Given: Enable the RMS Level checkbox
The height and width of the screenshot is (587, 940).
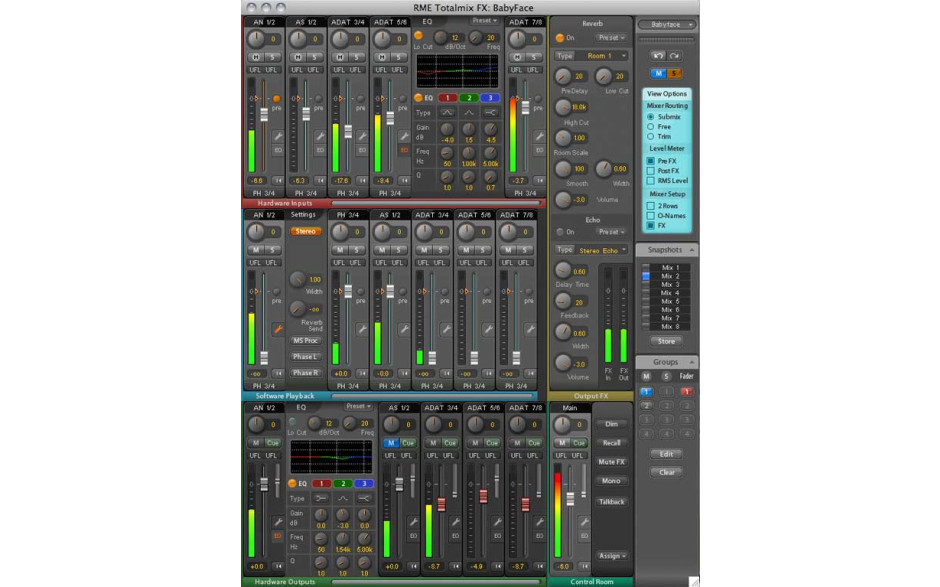Looking at the screenshot, I should pyautogui.click(x=650, y=180).
